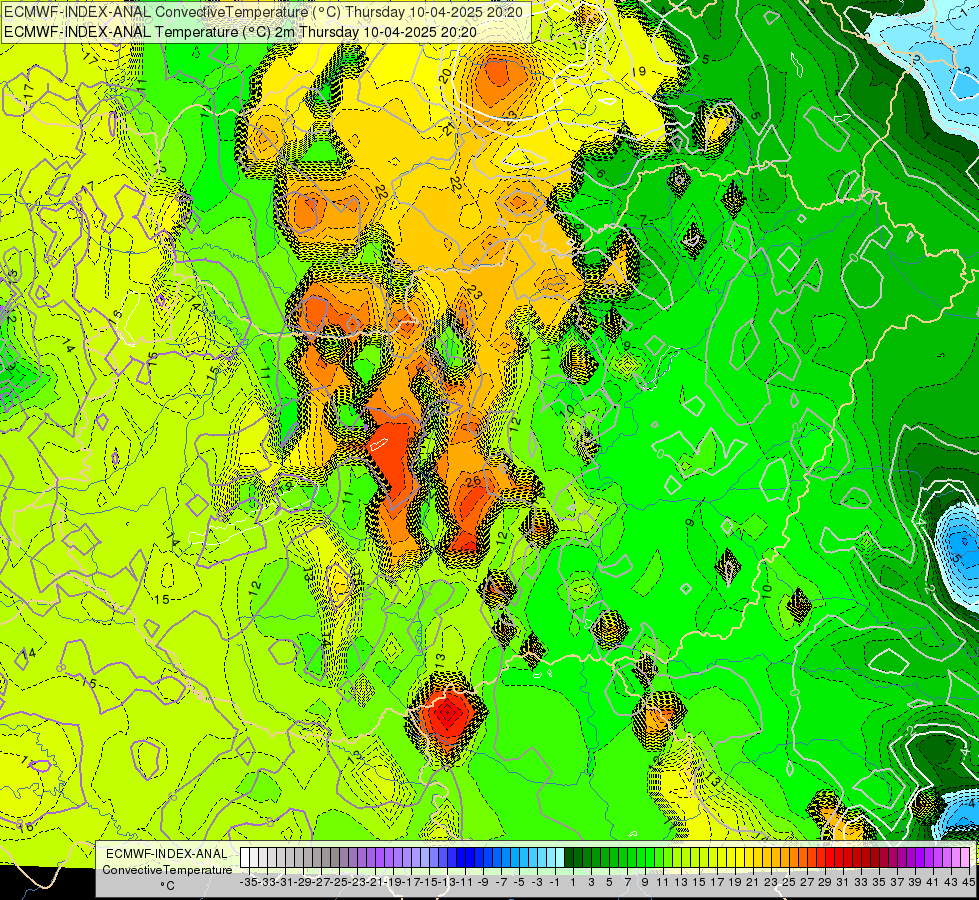
Task: Click the 'ECMWF-INDEX-ANAL' label in the legend
Action: tap(167, 854)
